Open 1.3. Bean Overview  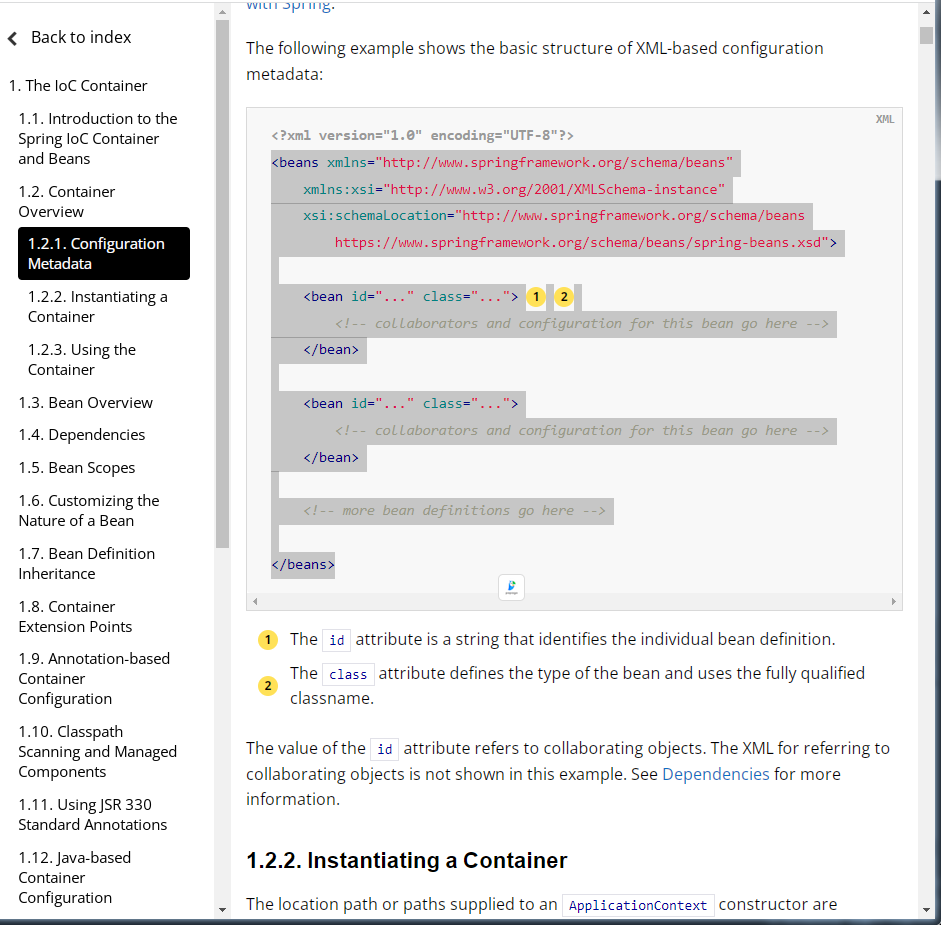(85, 403)
